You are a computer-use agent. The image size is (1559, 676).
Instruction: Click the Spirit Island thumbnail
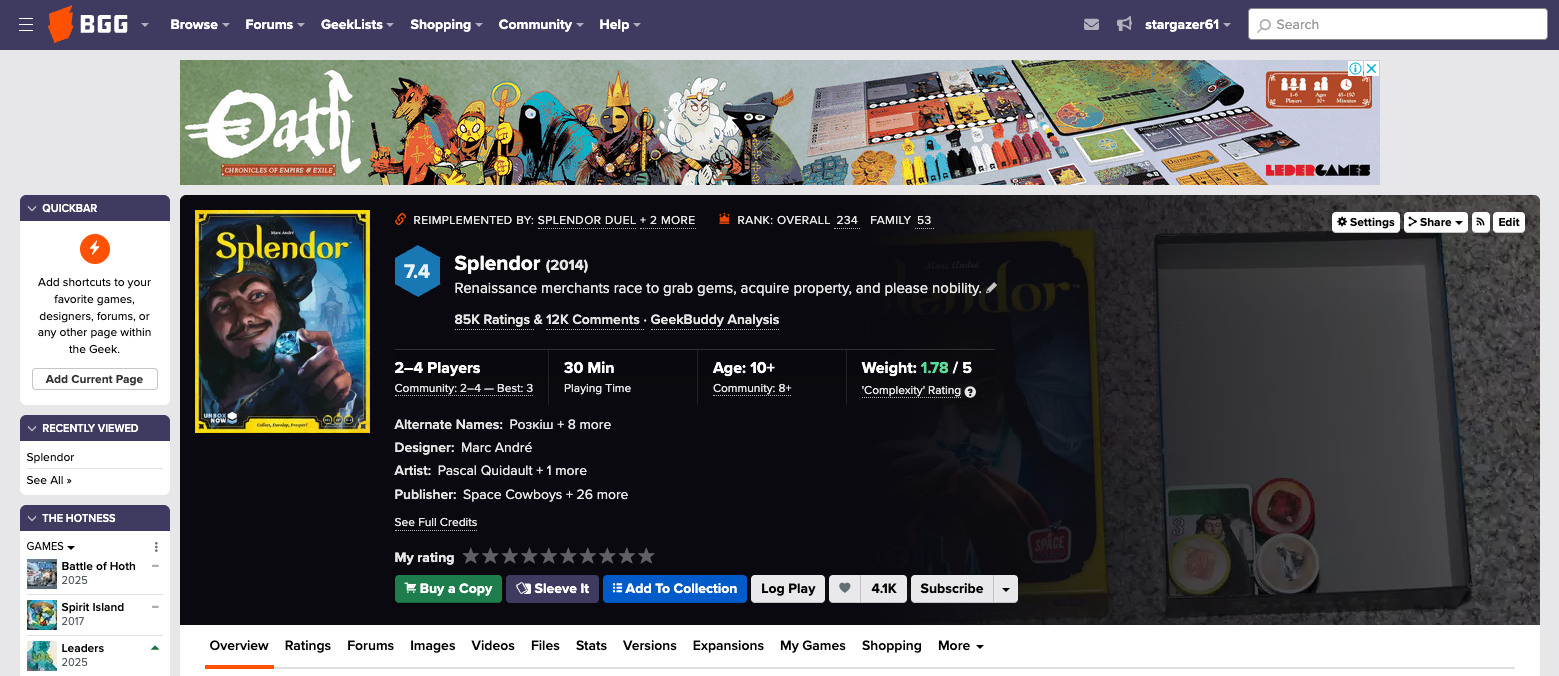click(42, 614)
